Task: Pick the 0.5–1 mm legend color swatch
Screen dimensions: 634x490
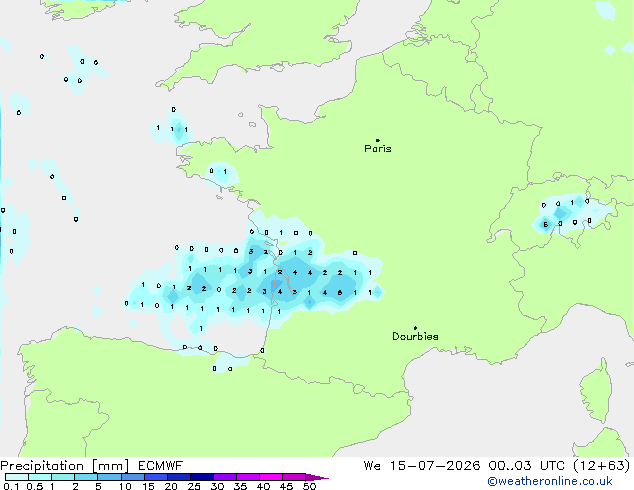Action: tap(40, 477)
